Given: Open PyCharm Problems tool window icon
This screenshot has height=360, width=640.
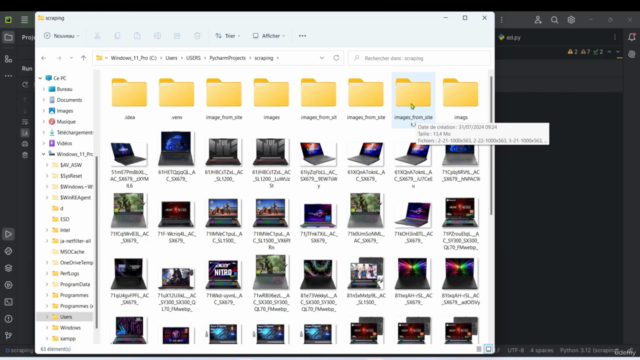Looking at the screenshot, I should [8, 319].
